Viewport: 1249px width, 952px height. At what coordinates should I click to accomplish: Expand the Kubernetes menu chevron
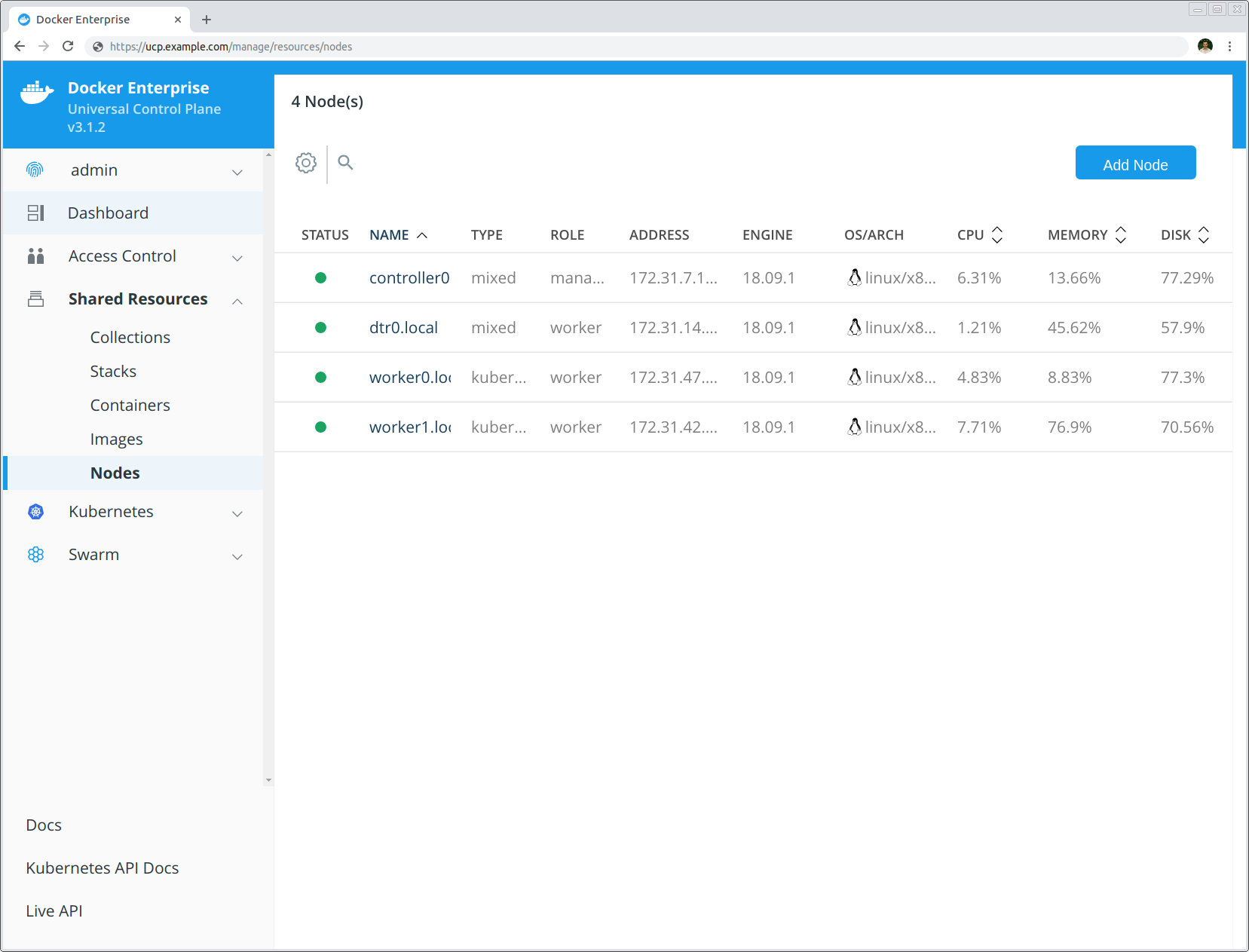click(237, 513)
